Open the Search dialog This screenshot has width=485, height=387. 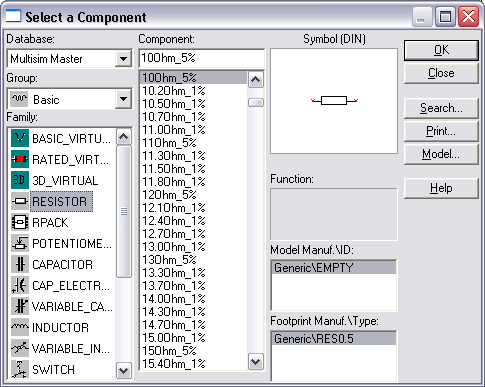(x=441, y=108)
